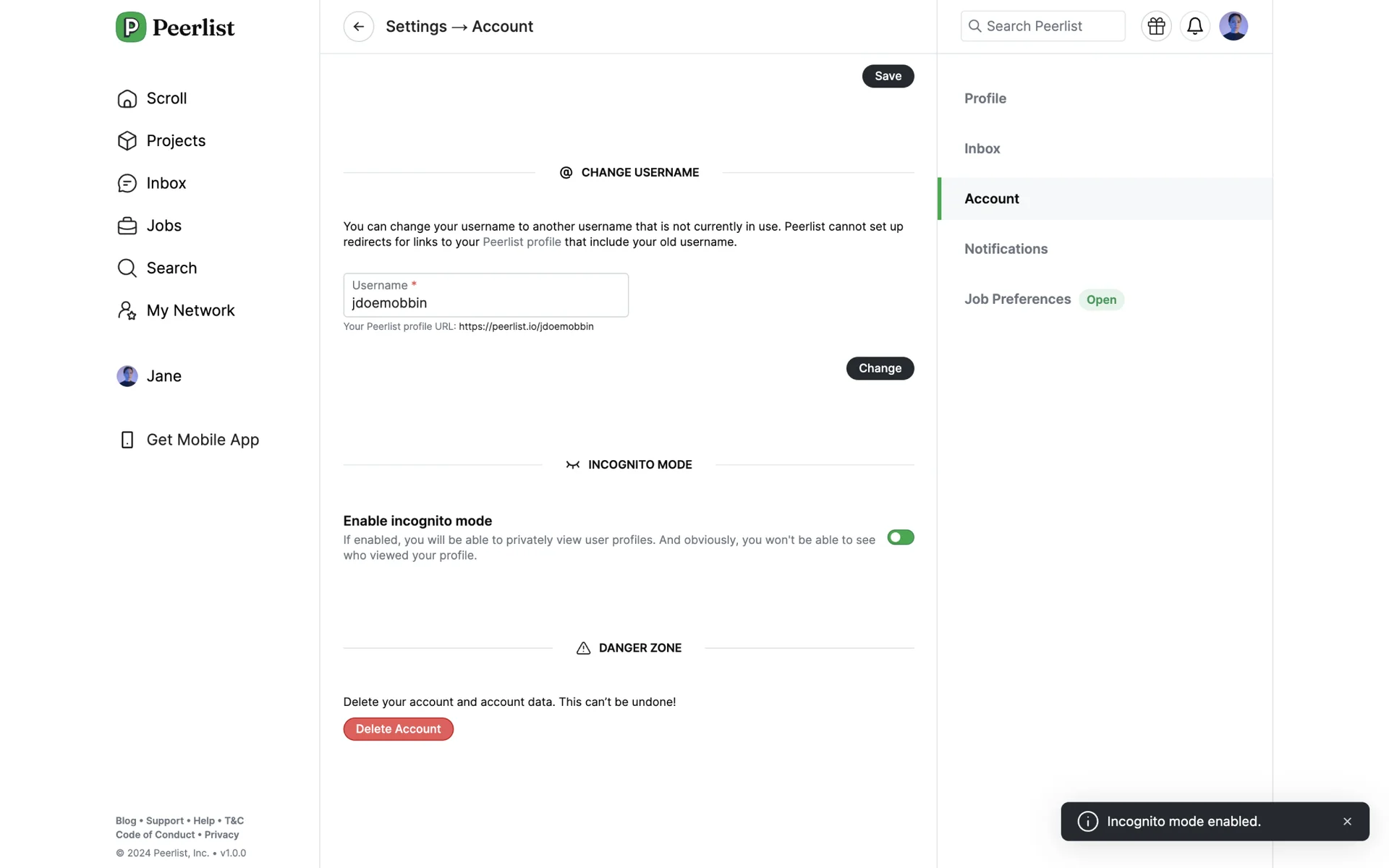
Task: Focus the Username input field
Action: point(485,302)
